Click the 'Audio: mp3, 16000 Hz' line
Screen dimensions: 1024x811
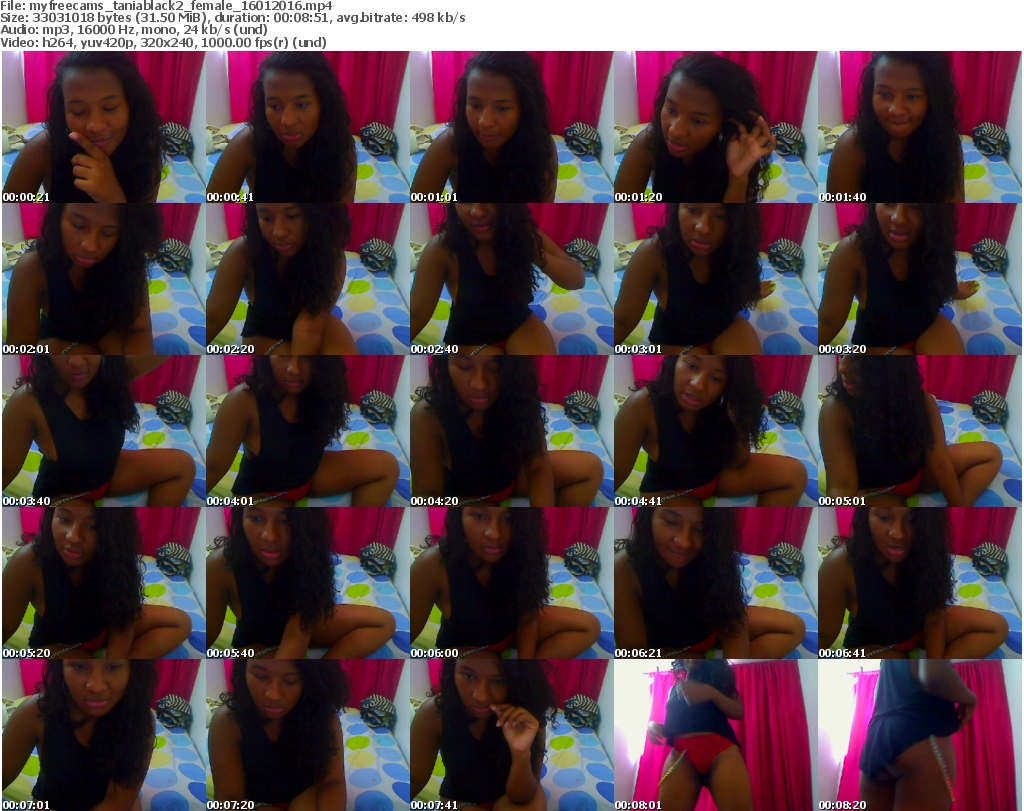[x=134, y=30]
